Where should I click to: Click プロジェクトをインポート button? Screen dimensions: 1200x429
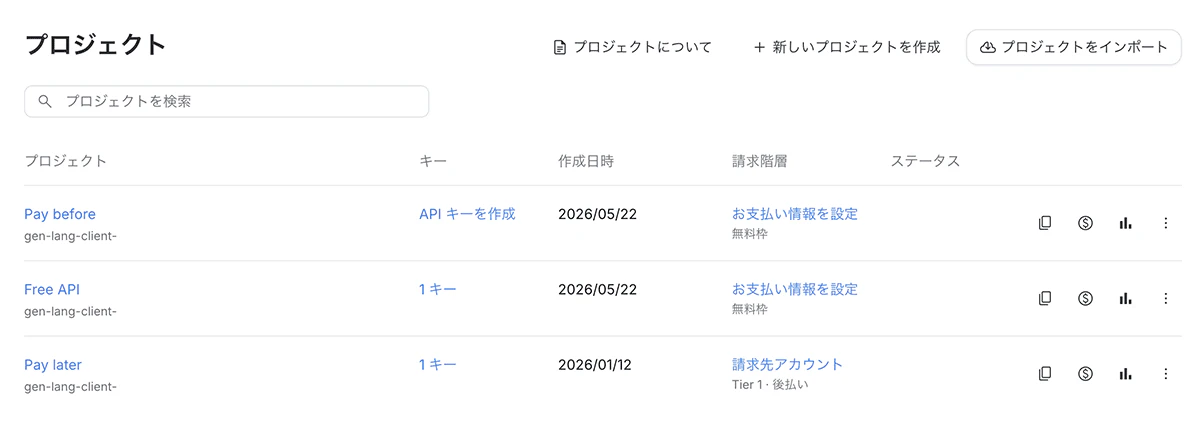1074,47
